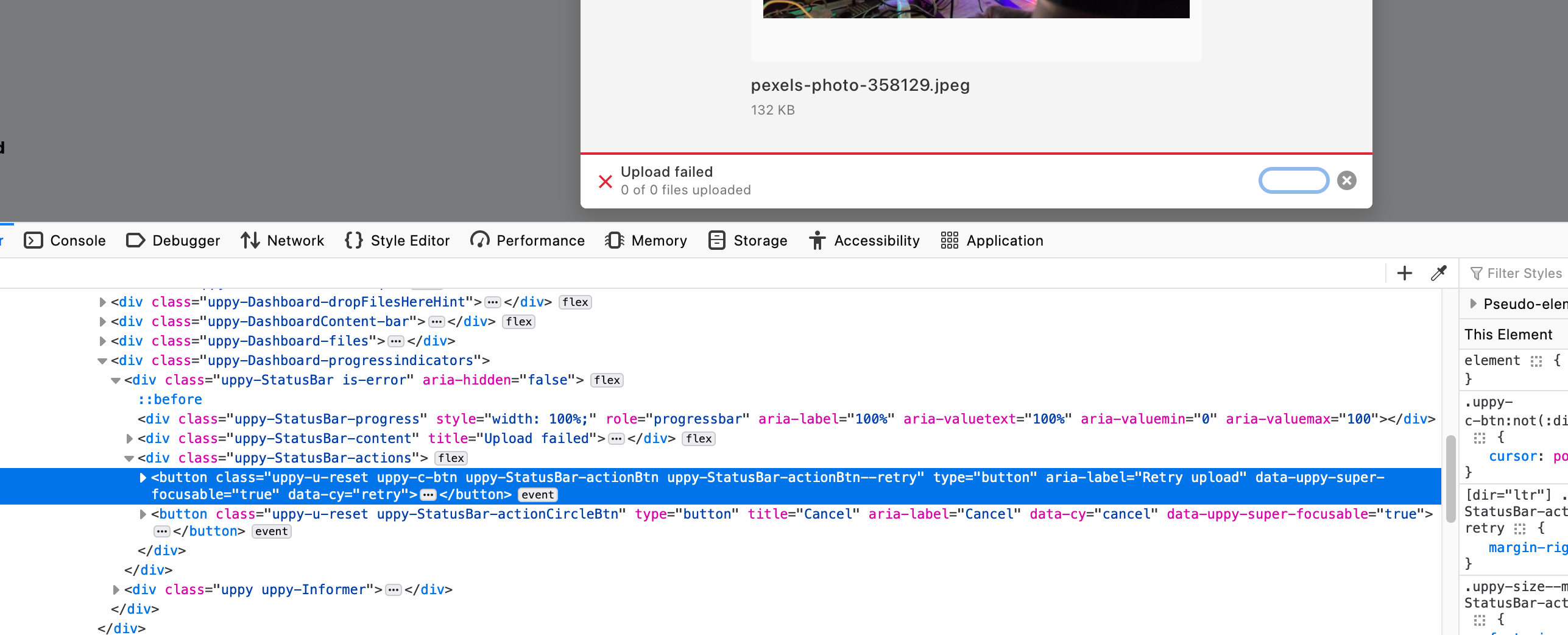Viewport: 1568px width, 635px height.
Task: Click the Retry upload button
Action: click(x=1293, y=180)
